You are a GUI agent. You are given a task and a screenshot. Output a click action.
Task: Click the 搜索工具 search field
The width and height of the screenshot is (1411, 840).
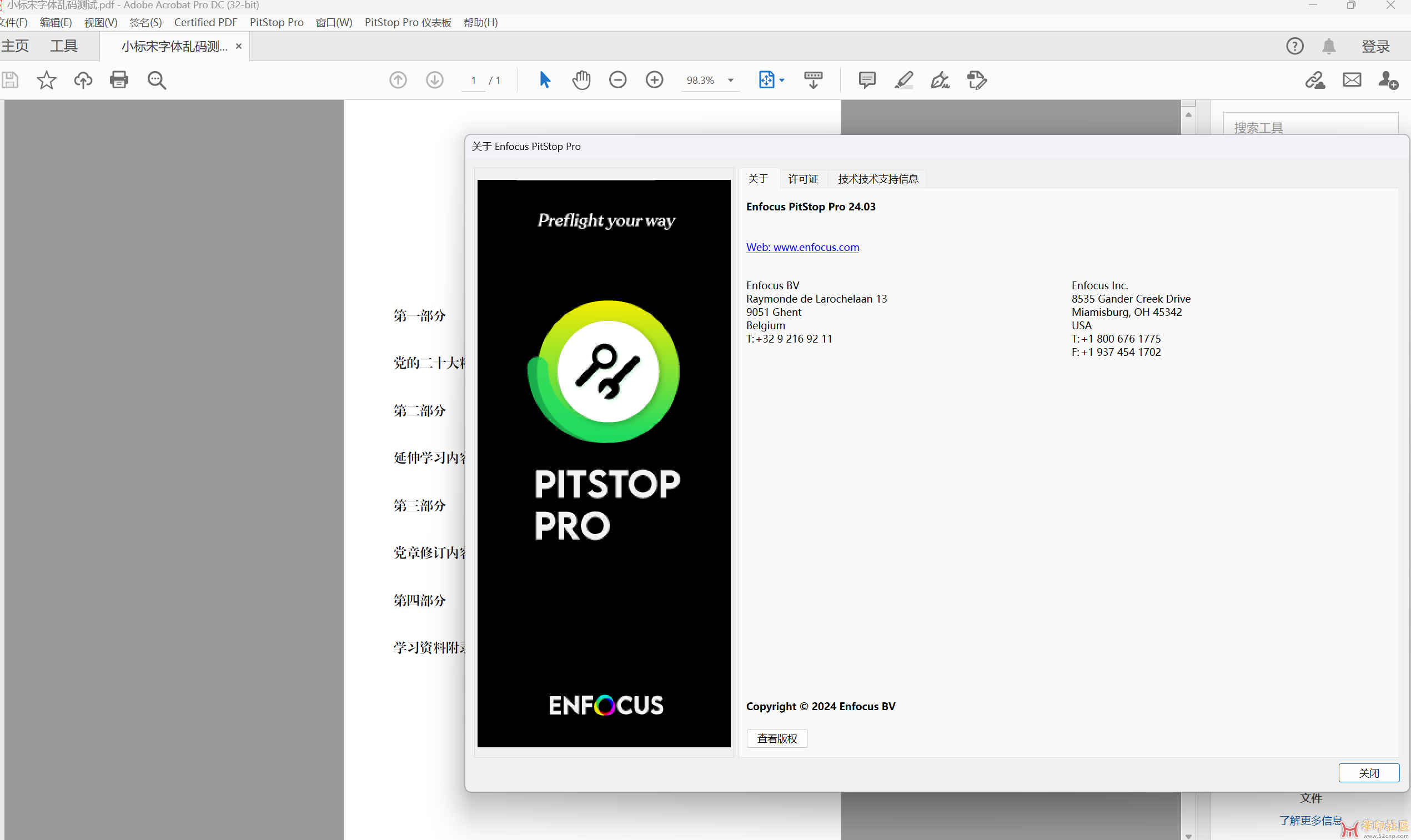click(x=1310, y=124)
